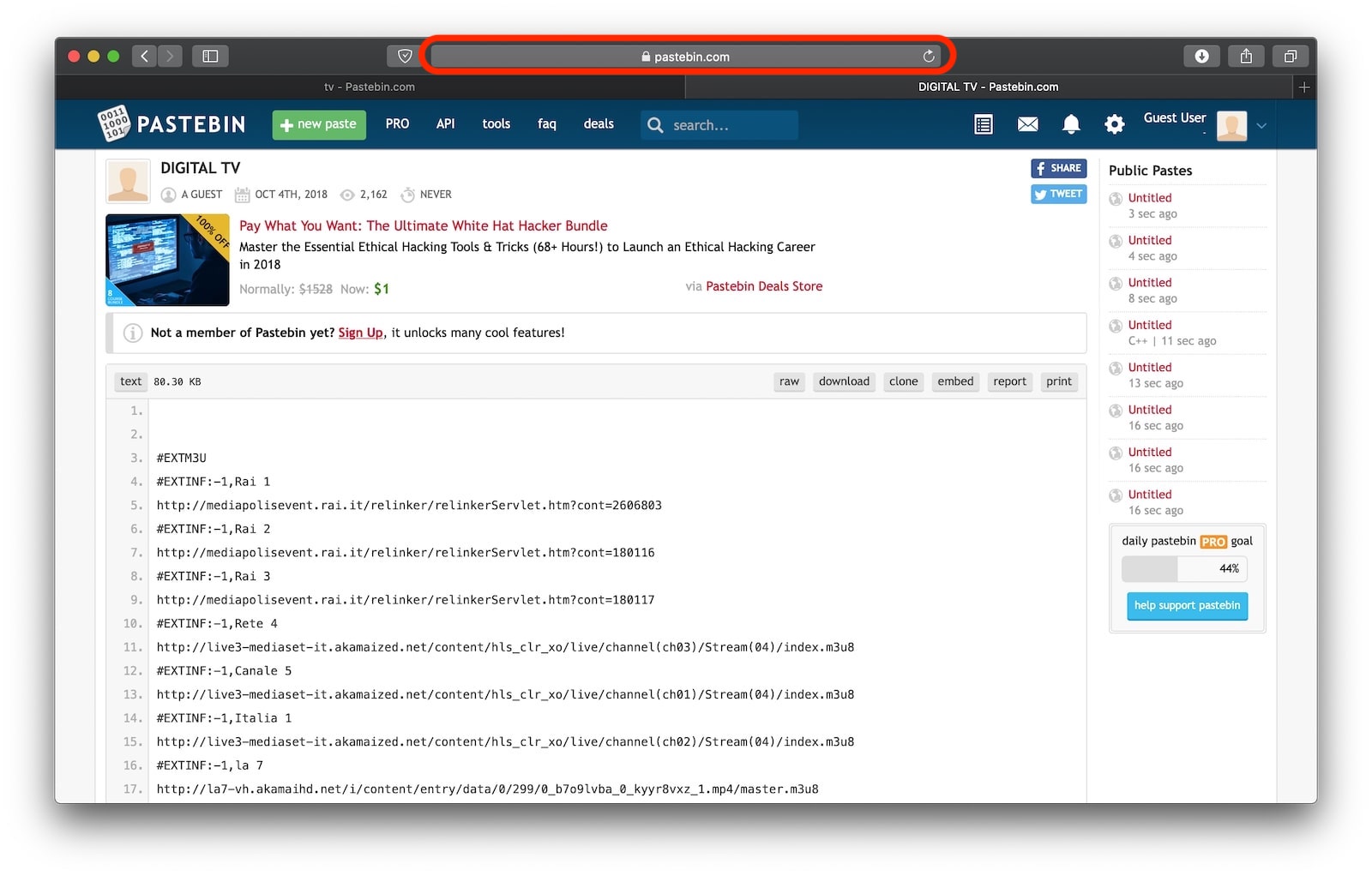Open the settings gear icon
This screenshot has width=1372, height=876.
pyautogui.click(x=1114, y=125)
